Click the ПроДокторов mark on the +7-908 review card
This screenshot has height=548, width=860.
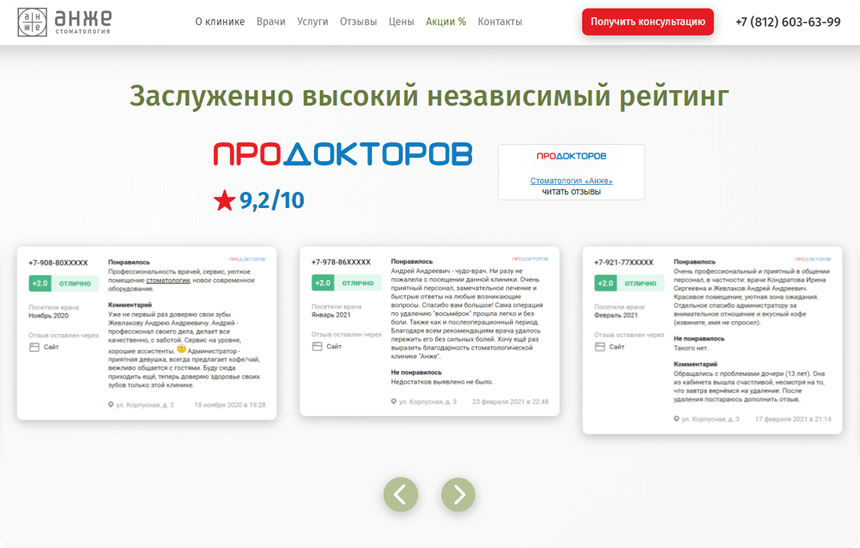tap(247, 259)
